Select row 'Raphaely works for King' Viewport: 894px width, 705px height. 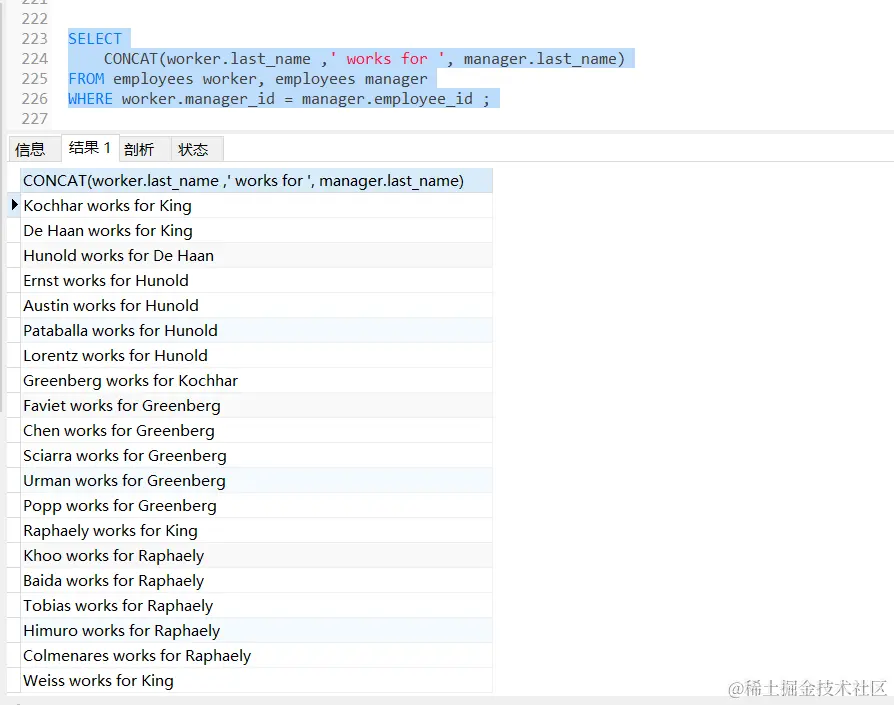click(x=256, y=531)
